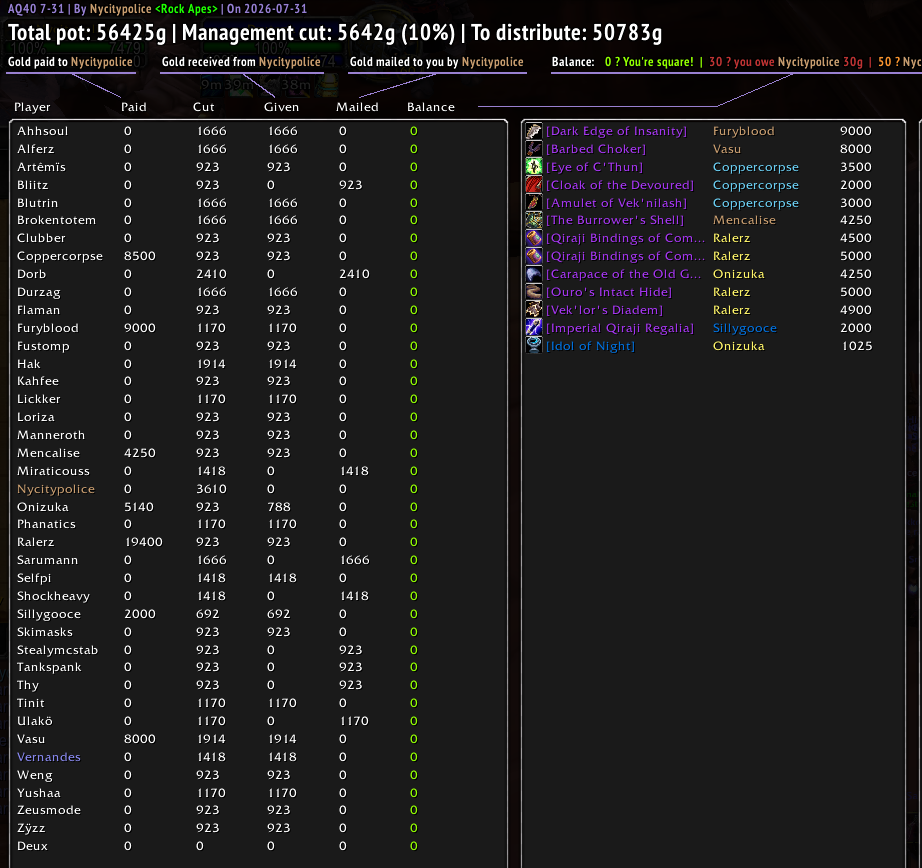Select player Vernandes in the list
The image size is (922, 868).
49,757
